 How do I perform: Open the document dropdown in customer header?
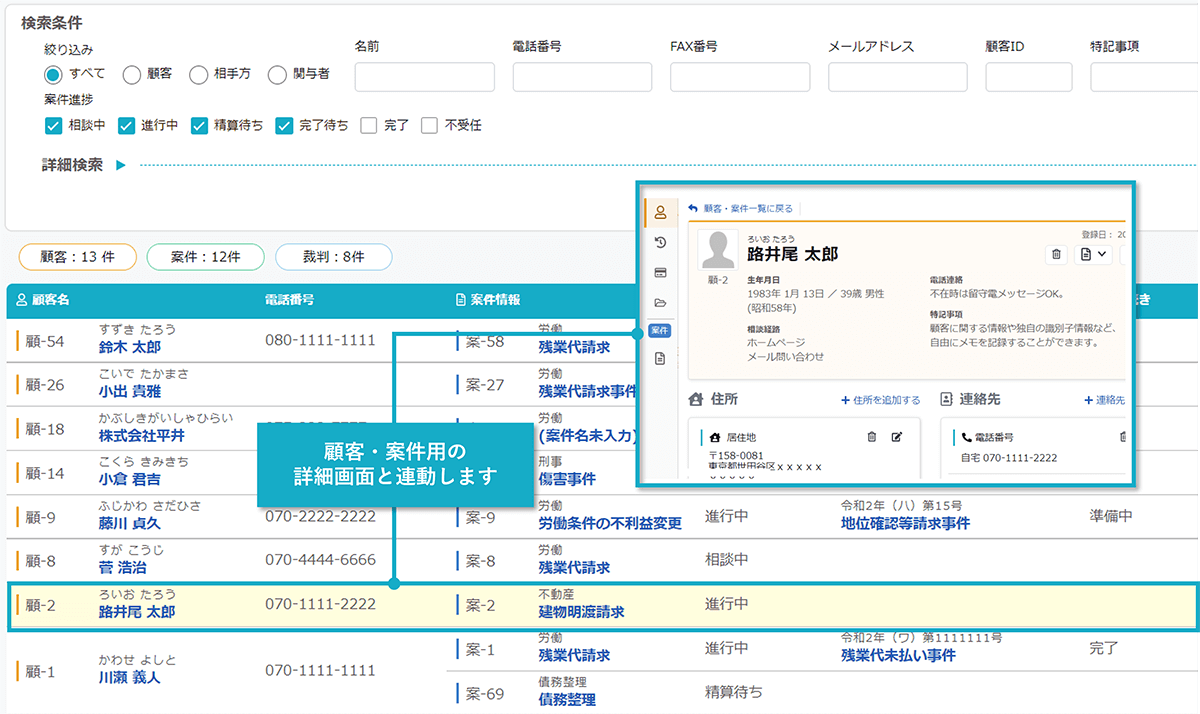1093,254
